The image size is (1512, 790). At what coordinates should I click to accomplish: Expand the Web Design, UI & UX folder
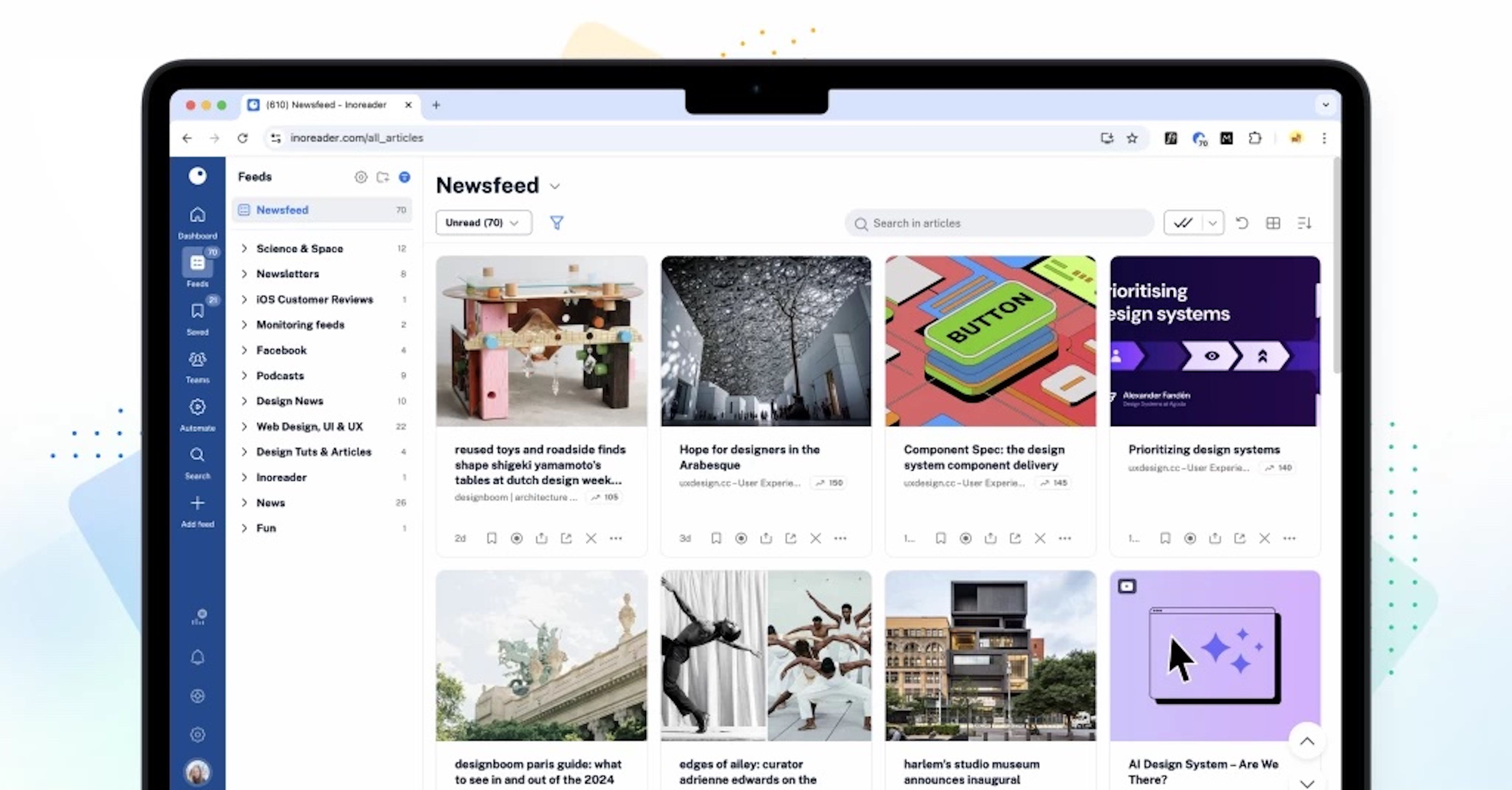click(x=244, y=426)
